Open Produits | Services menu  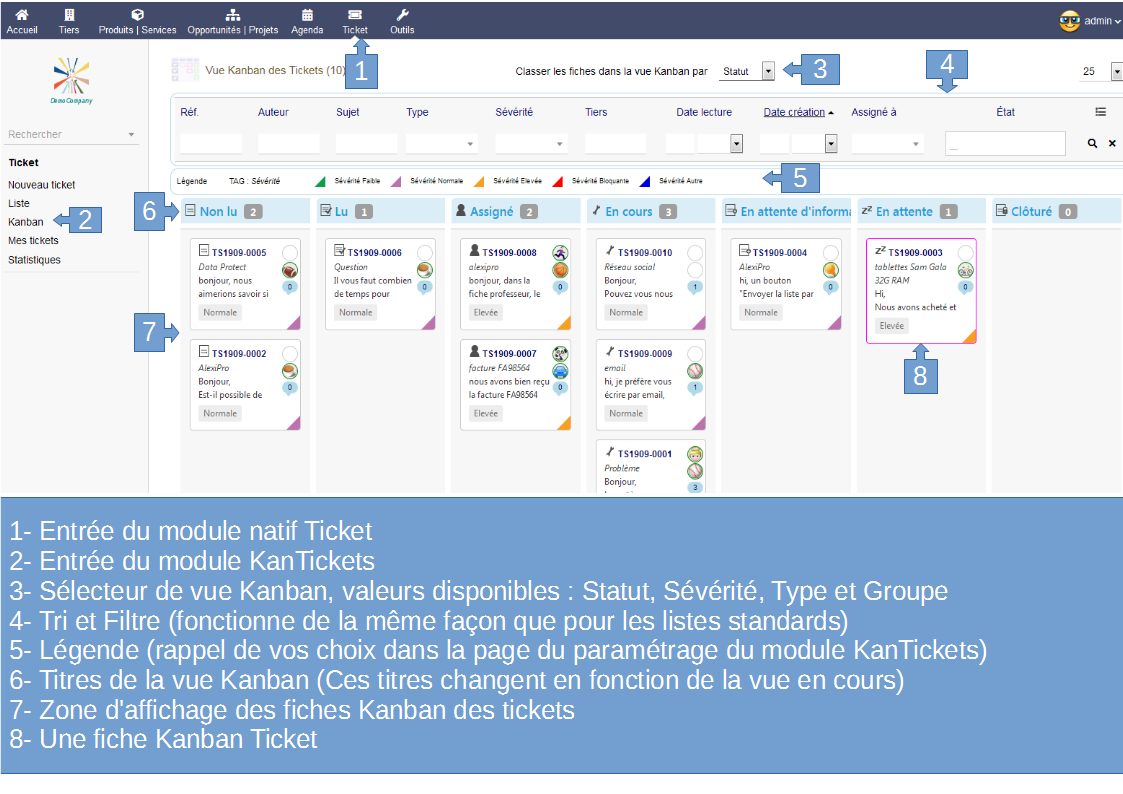click(x=137, y=20)
